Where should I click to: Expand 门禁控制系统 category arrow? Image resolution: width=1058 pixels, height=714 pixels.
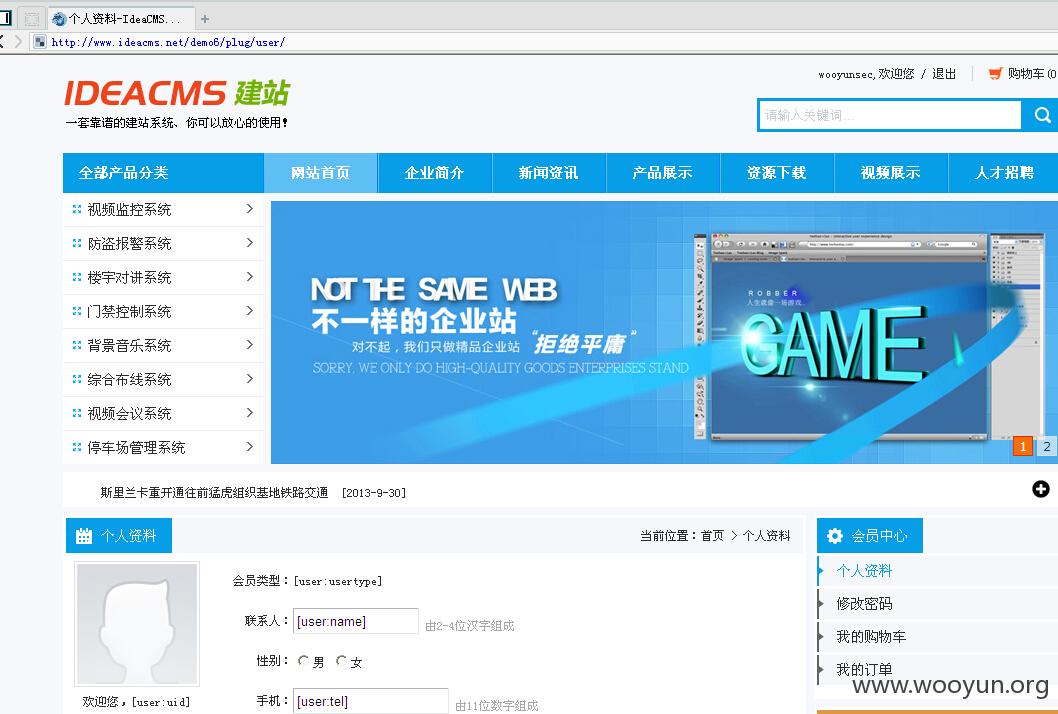pyautogui.click(x=250, y=311)
